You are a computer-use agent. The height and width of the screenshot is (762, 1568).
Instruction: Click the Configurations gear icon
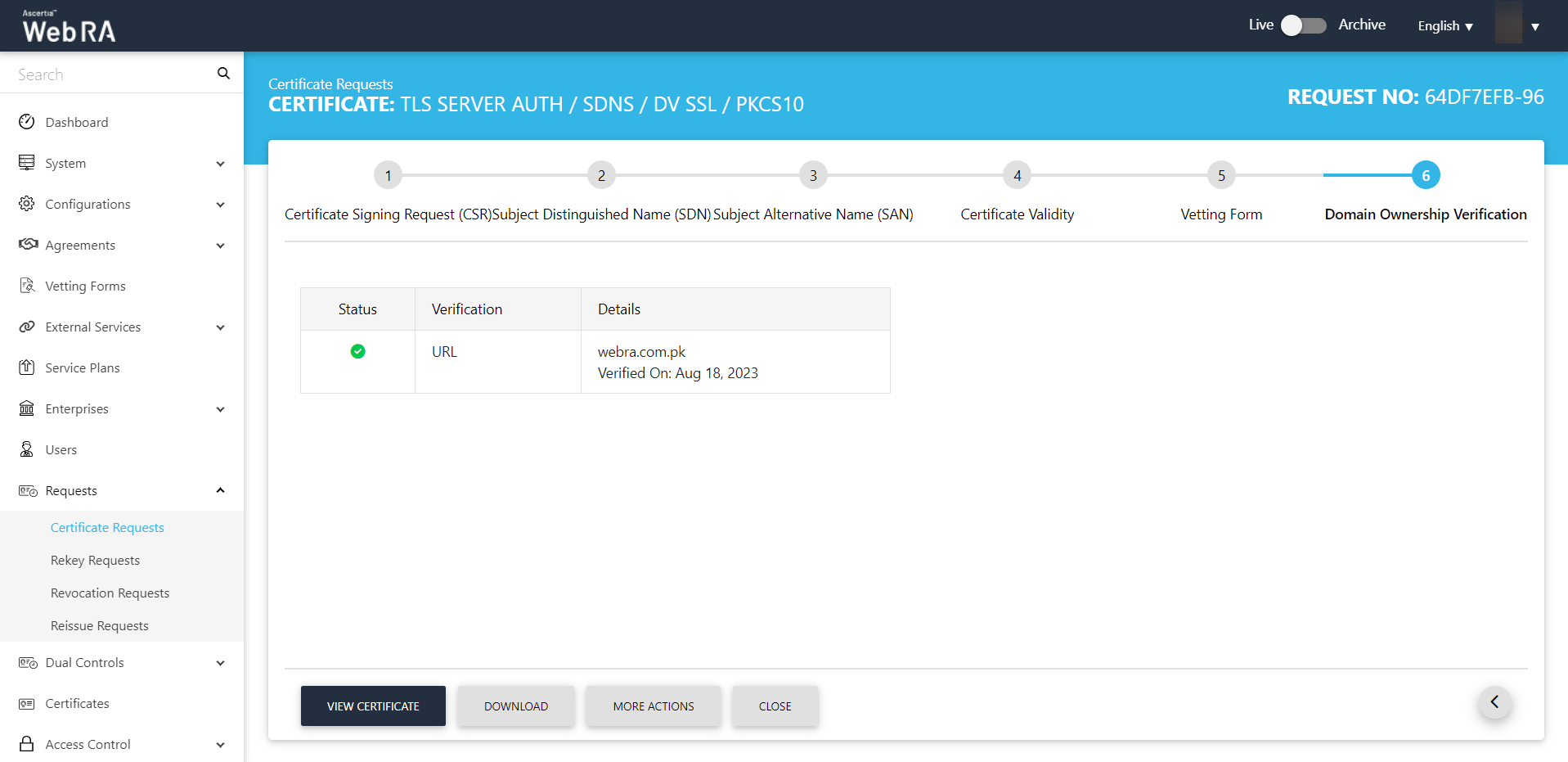(27, 204)
